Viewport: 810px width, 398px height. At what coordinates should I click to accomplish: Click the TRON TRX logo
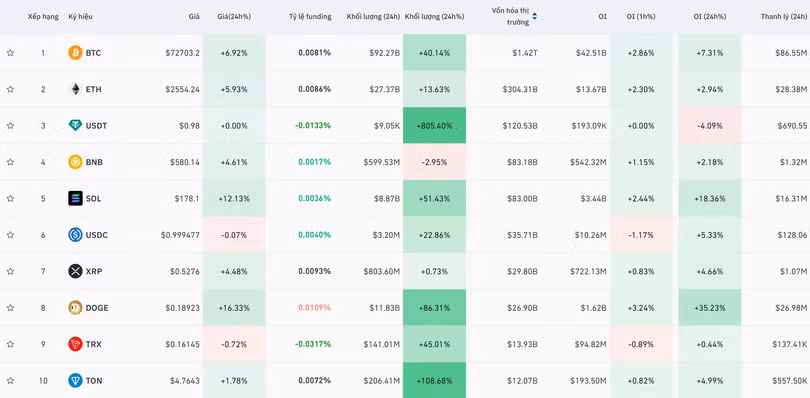(75, 344)
